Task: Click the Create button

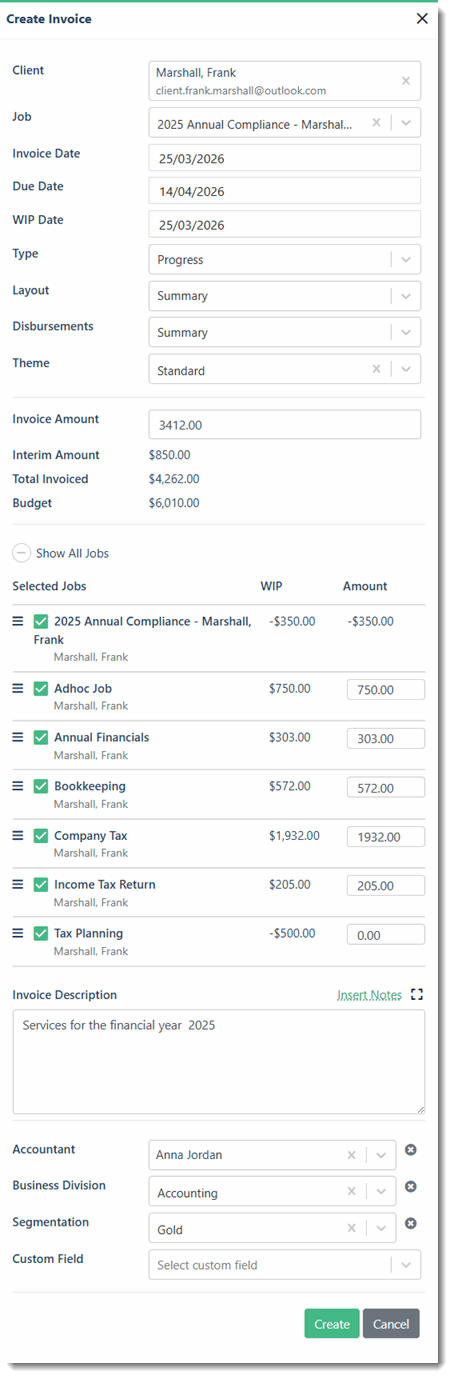Action: 332,1324
